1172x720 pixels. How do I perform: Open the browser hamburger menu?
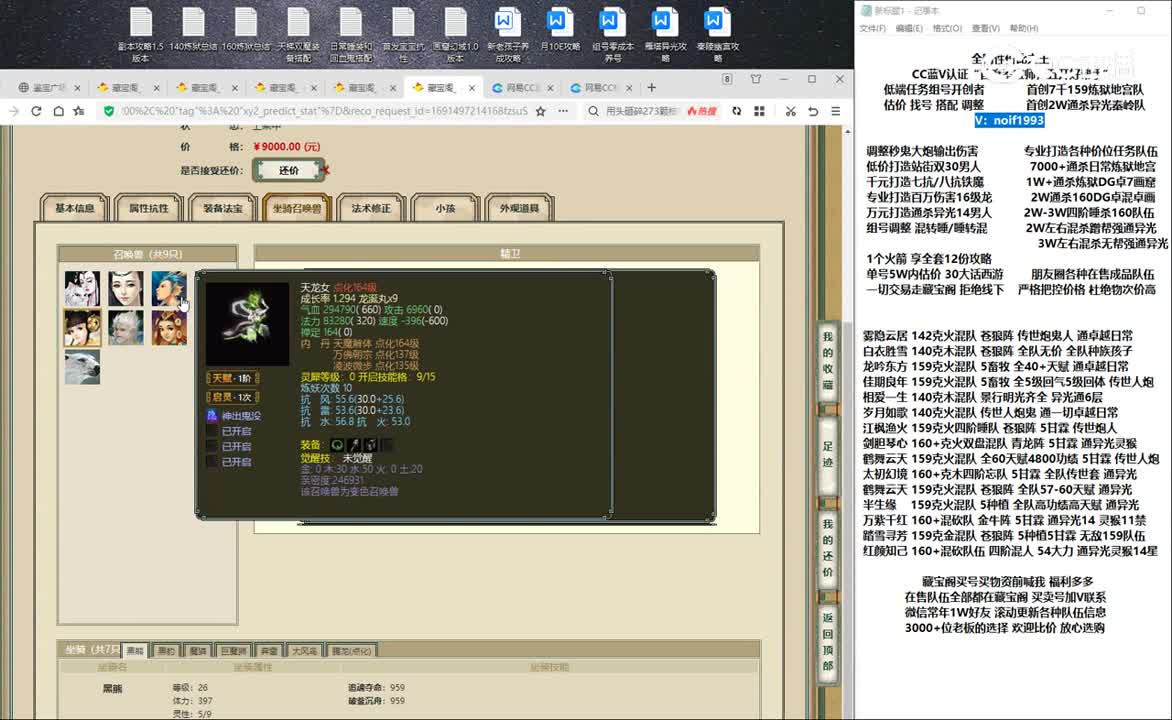pos(836,111)
